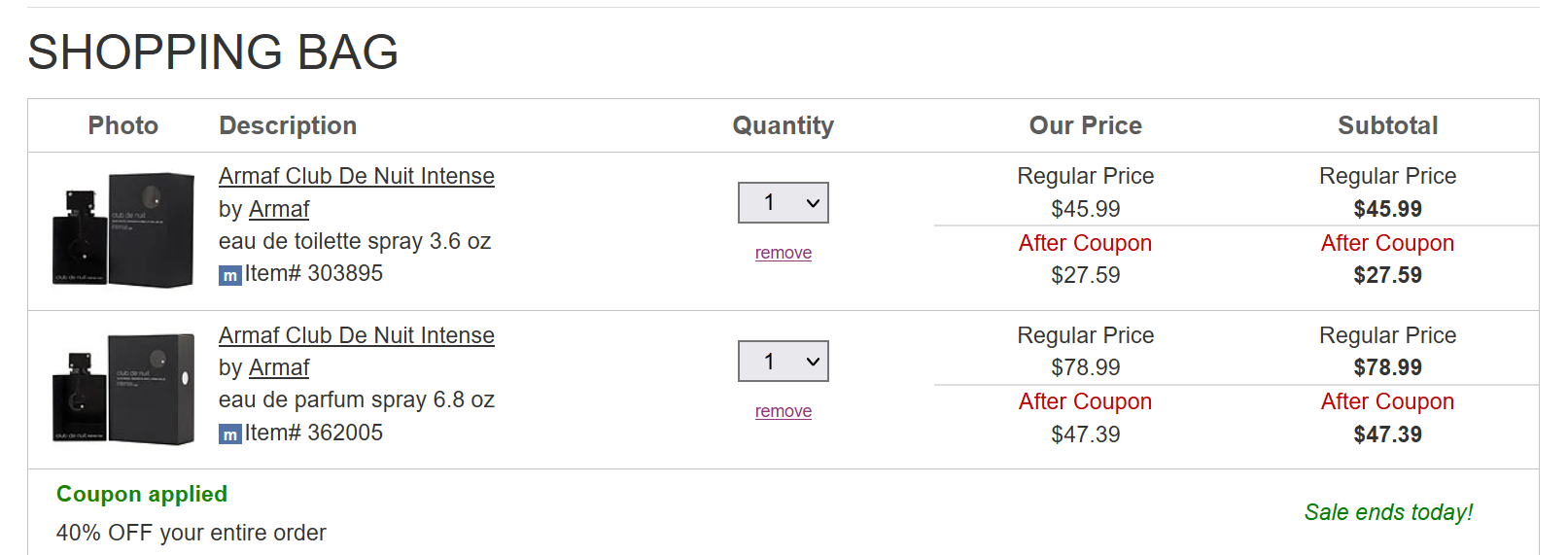Open the product title link for the 3.6 oz toilette spray

point(356,176)
